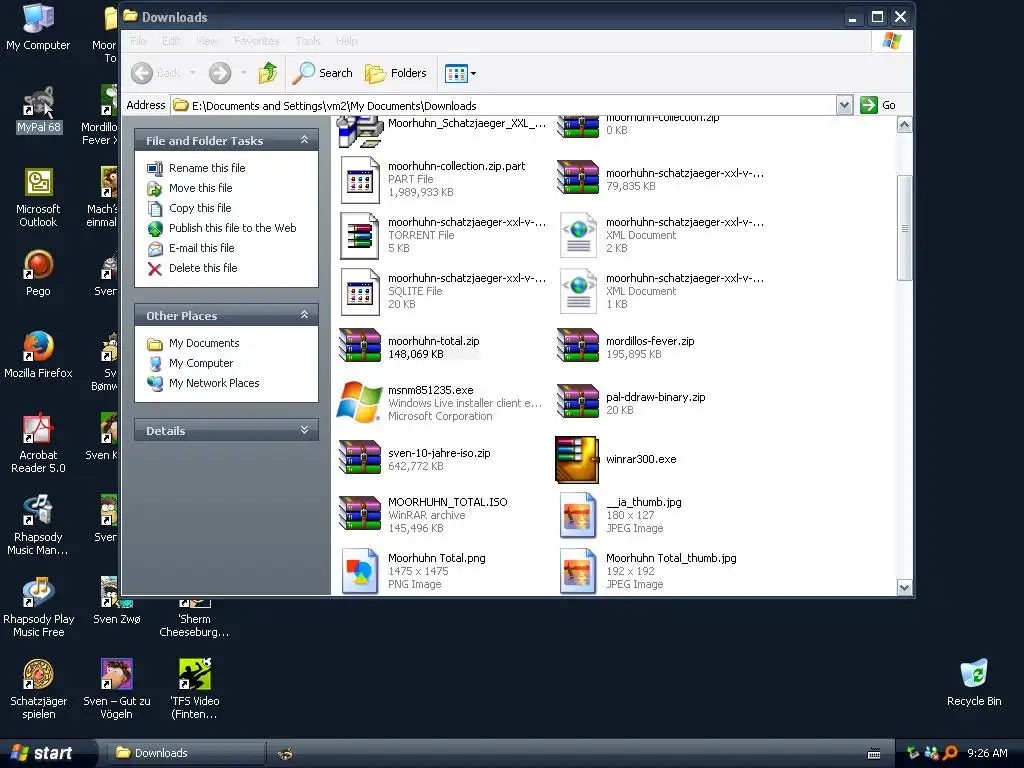Go up one folder level
Screen dimensions: 1024x768
coord(268,73)
